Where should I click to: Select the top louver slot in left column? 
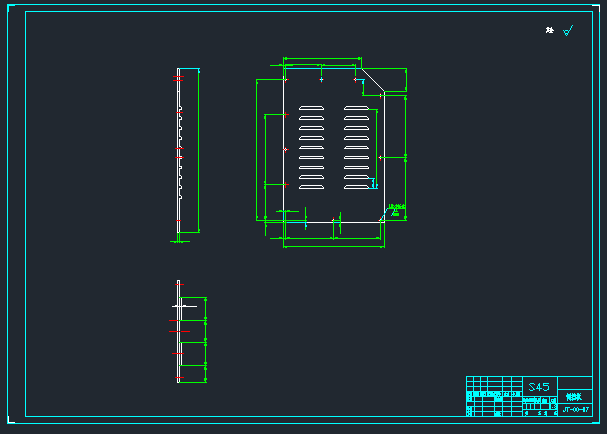point(311,108)
